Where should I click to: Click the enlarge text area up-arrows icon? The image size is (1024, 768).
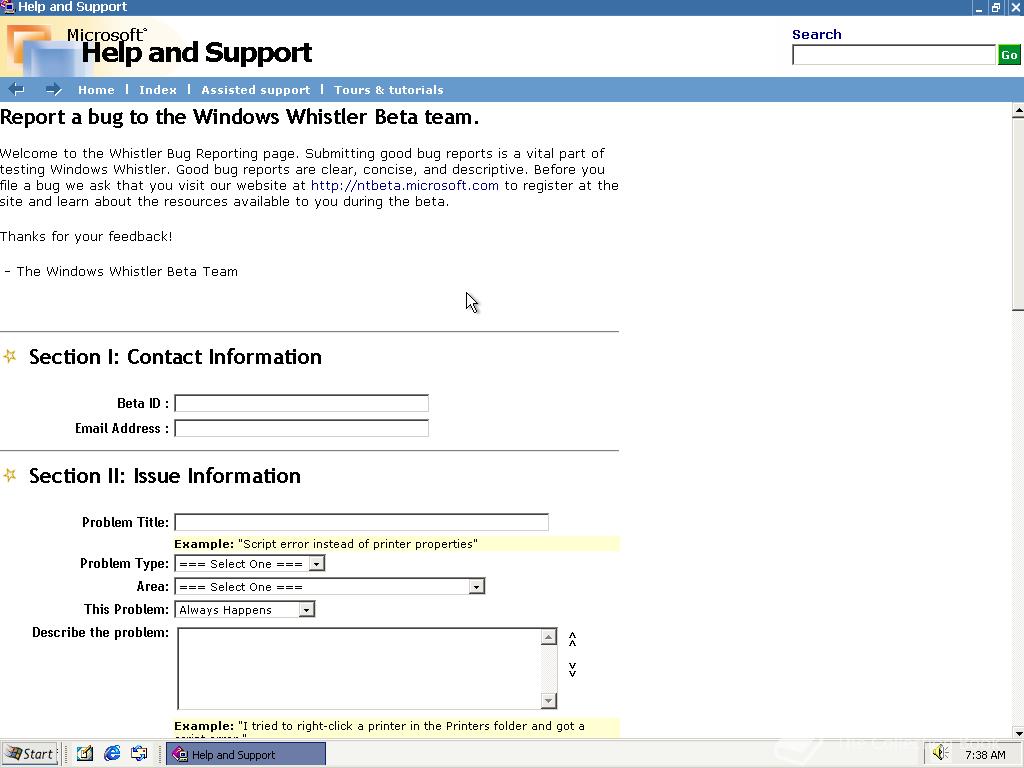pos(572,639)
